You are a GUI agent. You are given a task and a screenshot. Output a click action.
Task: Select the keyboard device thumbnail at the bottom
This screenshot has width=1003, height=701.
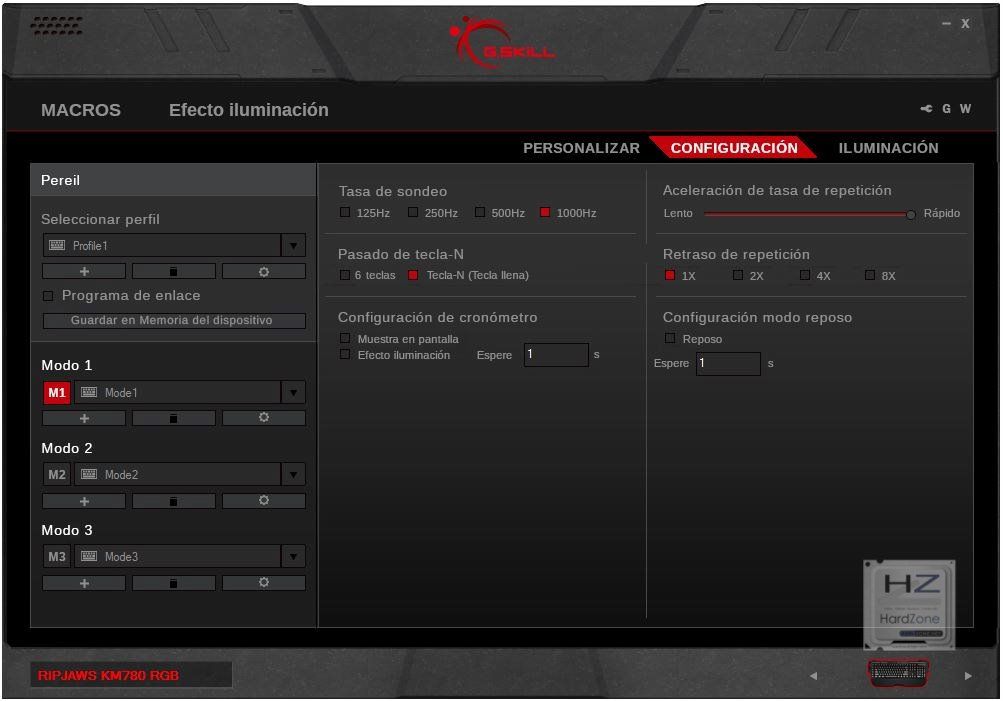[x=899, y=673]
